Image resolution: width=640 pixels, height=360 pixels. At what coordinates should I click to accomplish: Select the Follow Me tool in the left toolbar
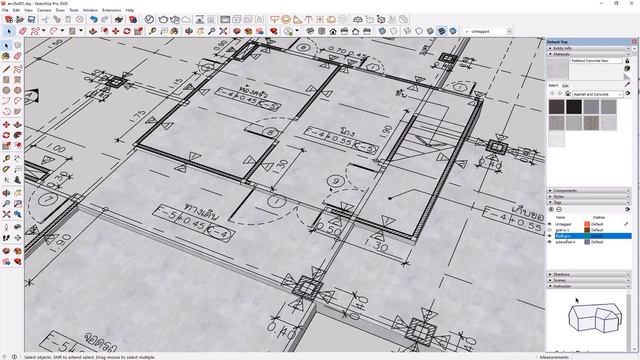(17, 135)
